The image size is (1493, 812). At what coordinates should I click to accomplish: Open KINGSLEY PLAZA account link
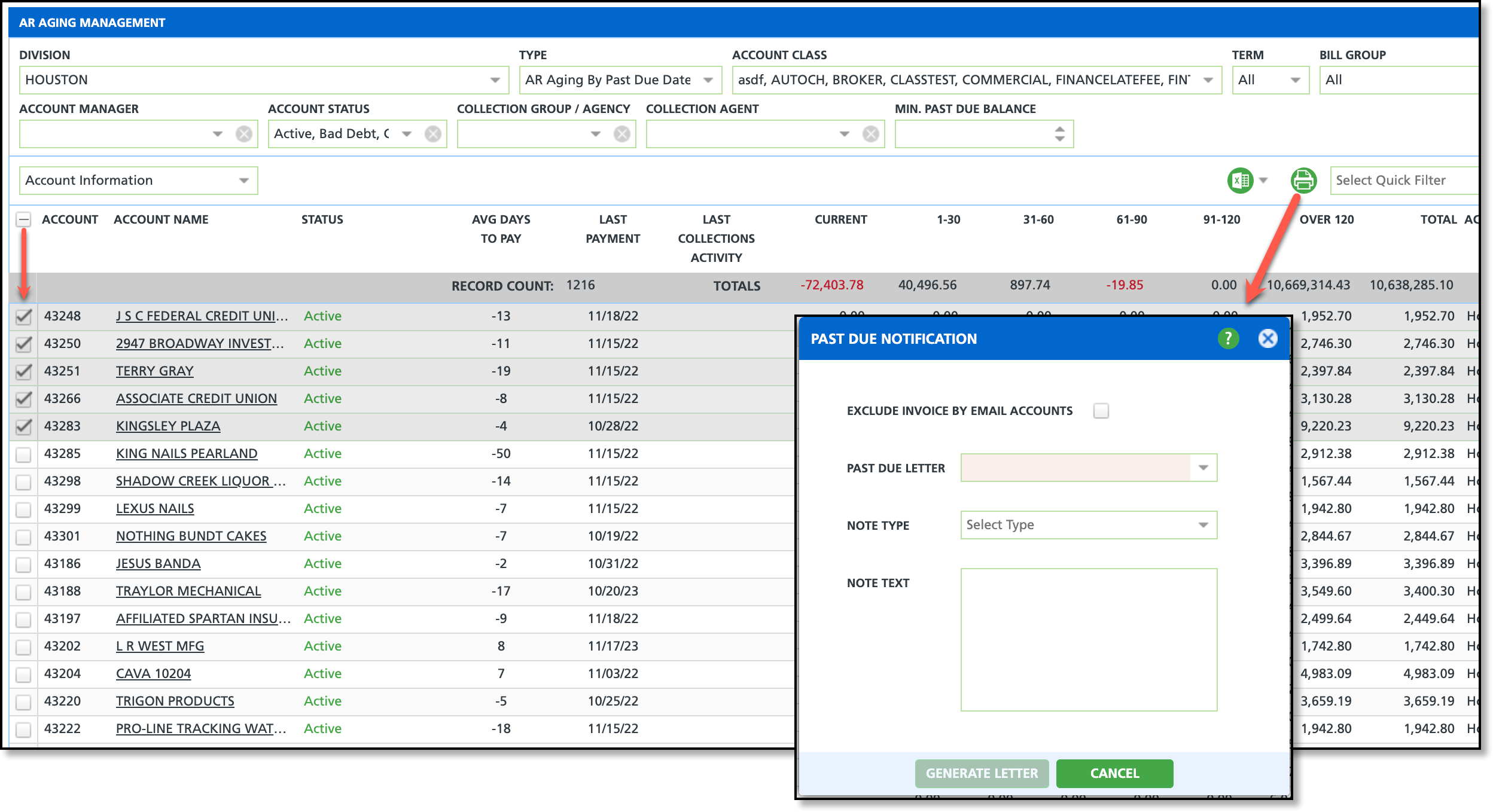coord(168,426)
